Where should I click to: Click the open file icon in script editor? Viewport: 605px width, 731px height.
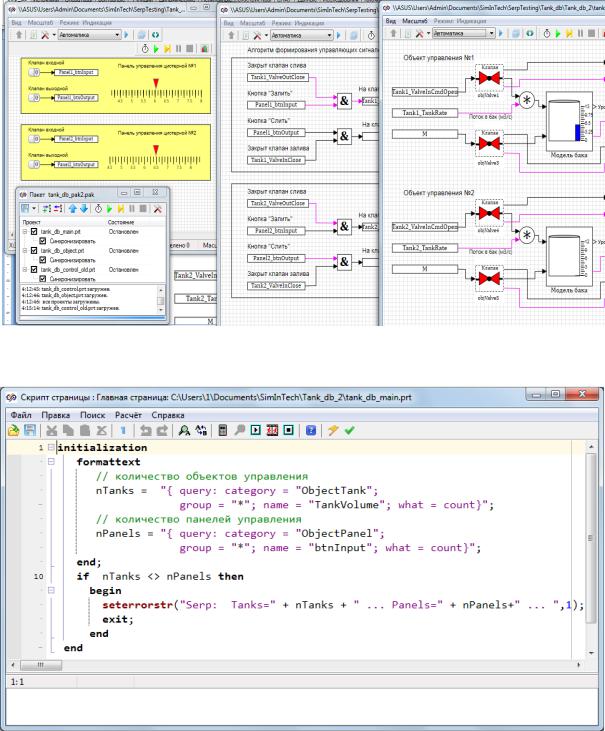(x=14, y=430)
